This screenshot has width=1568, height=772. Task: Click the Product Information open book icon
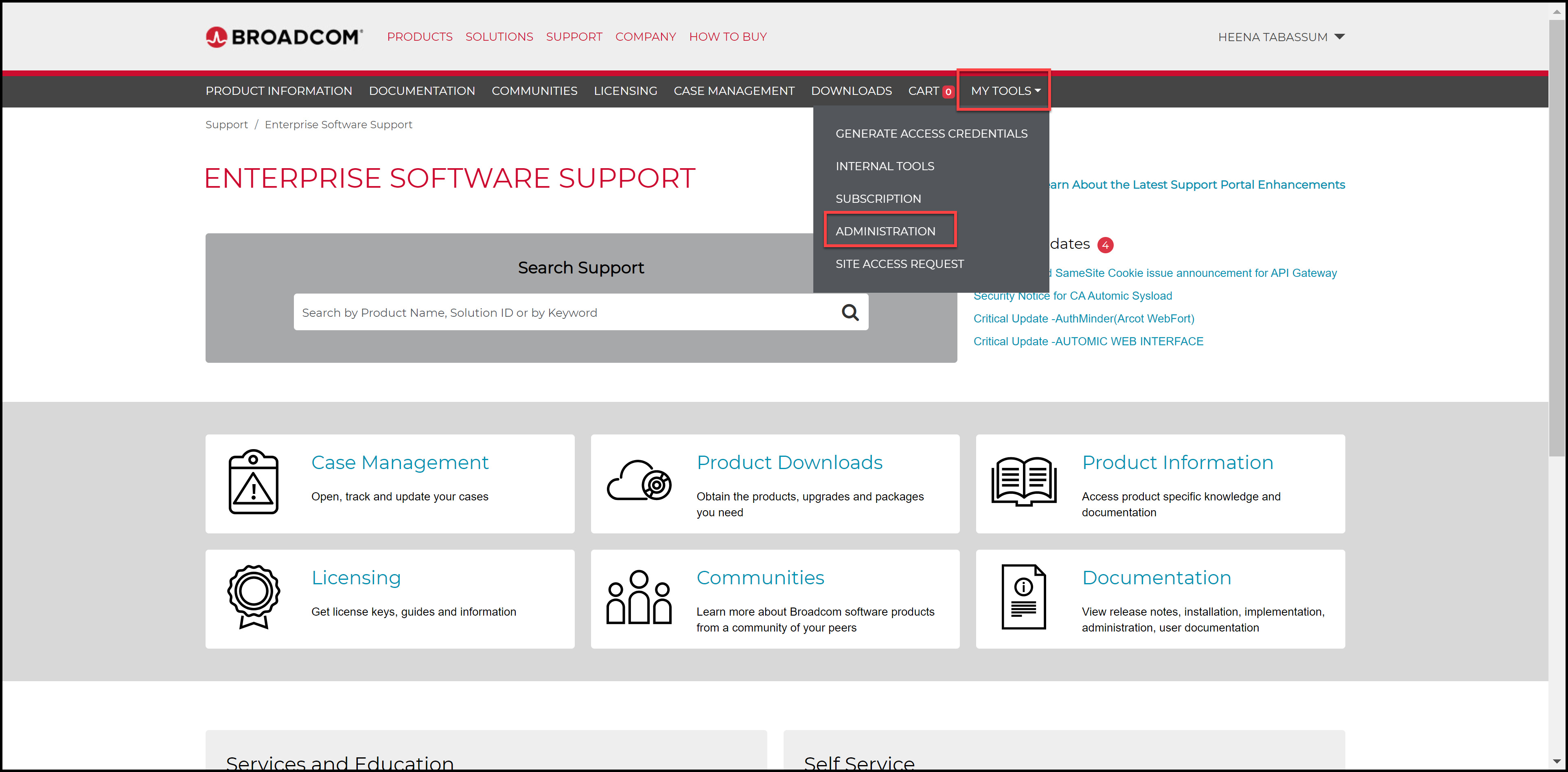tap(1024, 481)
